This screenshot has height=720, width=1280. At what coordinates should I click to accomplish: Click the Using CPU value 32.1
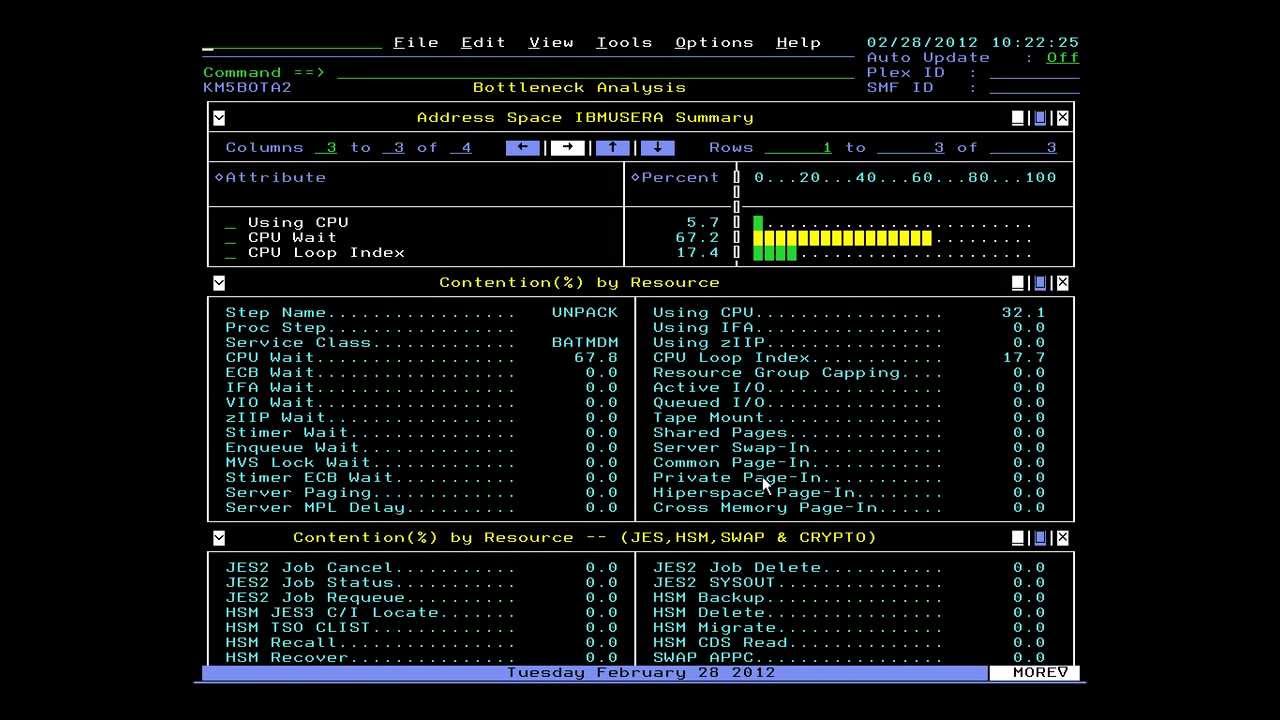(x=1023, y=312)
